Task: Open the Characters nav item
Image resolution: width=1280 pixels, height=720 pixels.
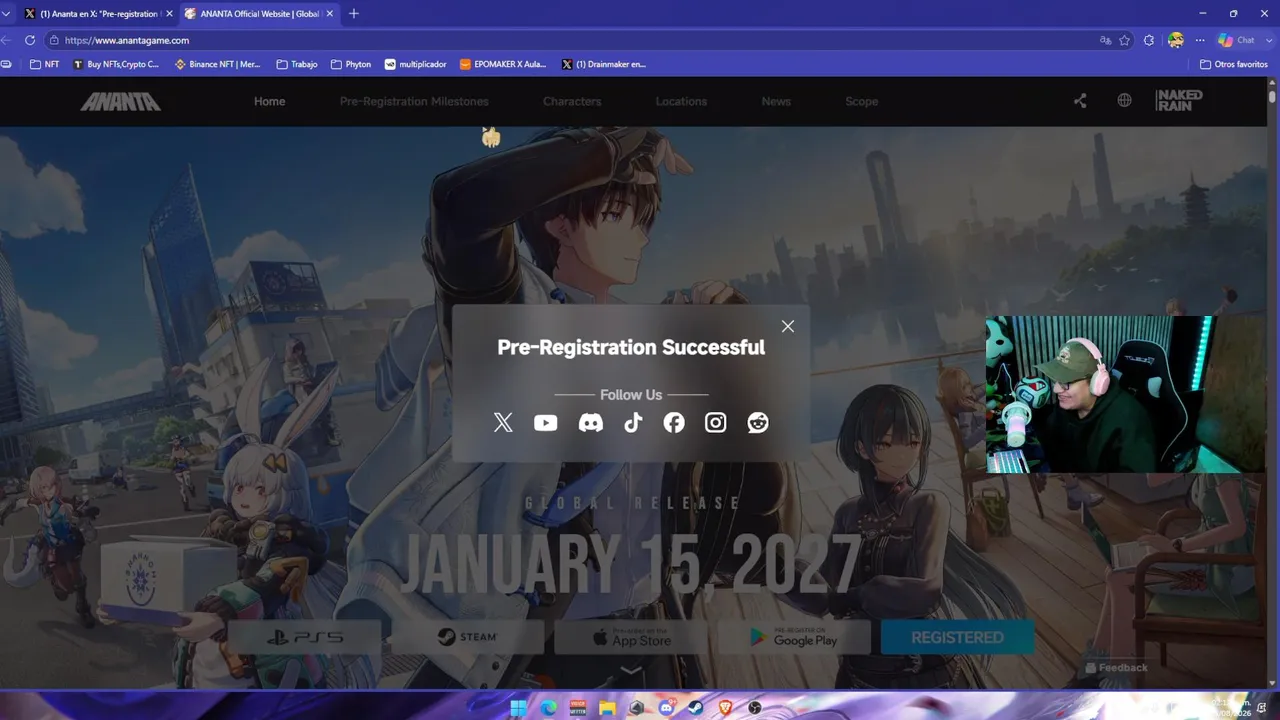Action: click(x=572, y=101)
